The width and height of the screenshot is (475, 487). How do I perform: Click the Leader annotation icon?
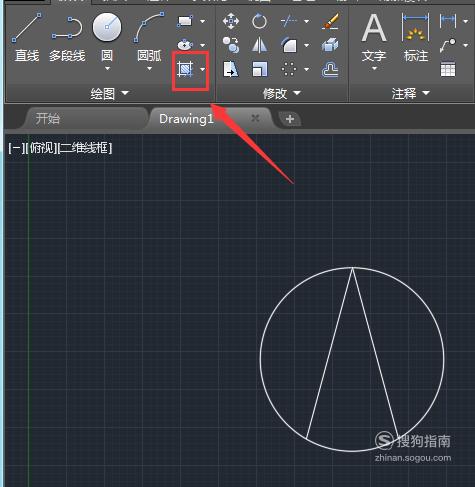click(x=448, y=45)
